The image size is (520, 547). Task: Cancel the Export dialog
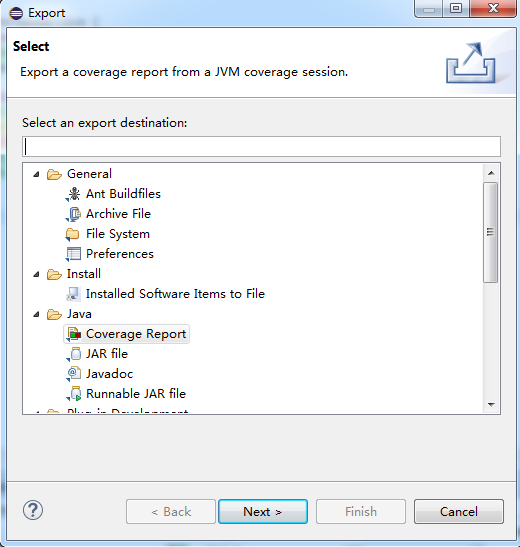(459, 512)
